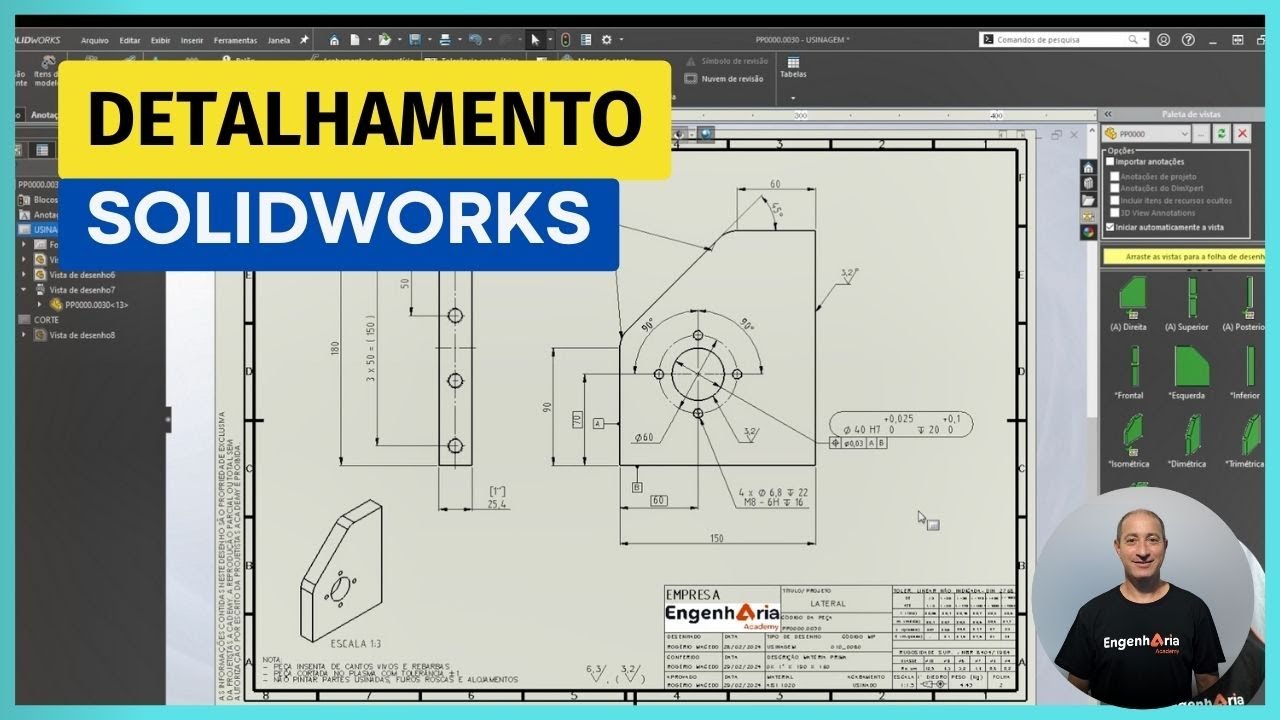Open Tabelas dropdown arrow
Viewport: 1280px width, 720px height.
tap(793, 98)
